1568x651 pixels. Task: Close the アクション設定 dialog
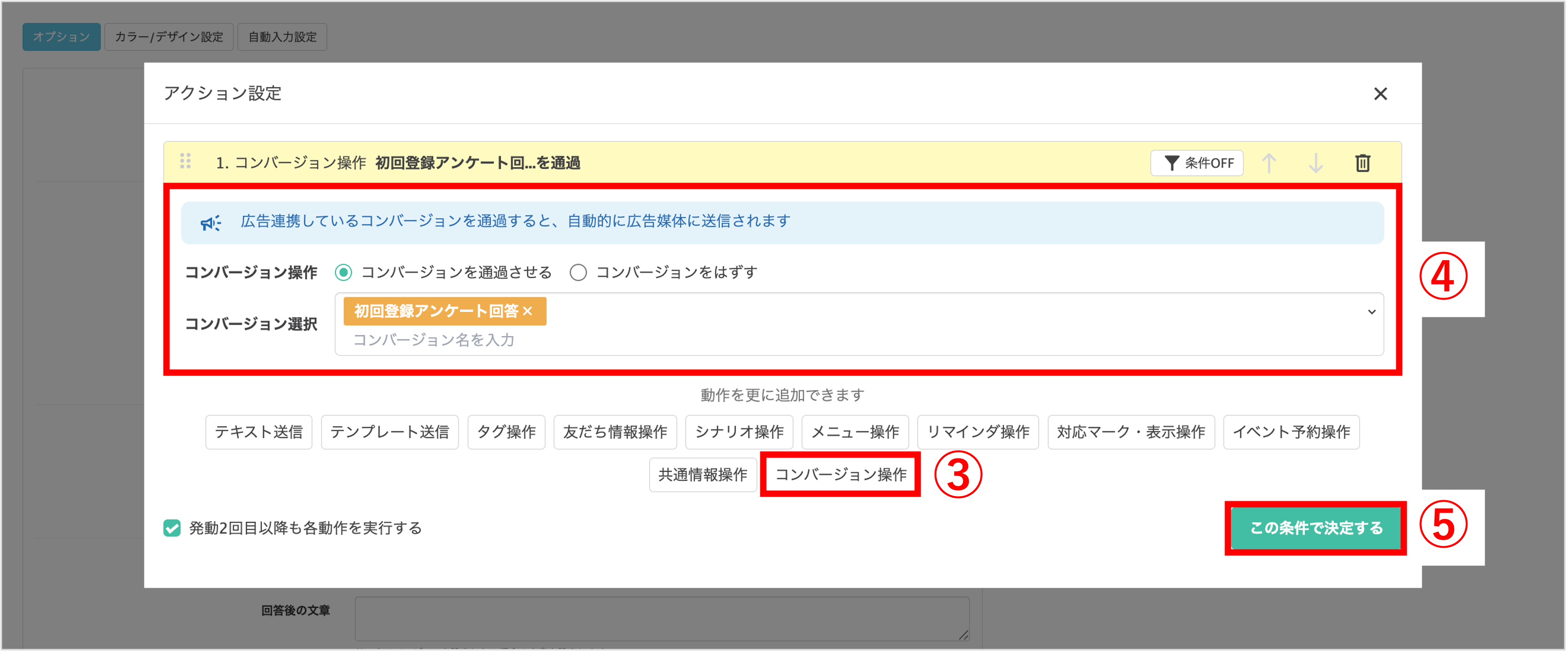coord(1381,94)
